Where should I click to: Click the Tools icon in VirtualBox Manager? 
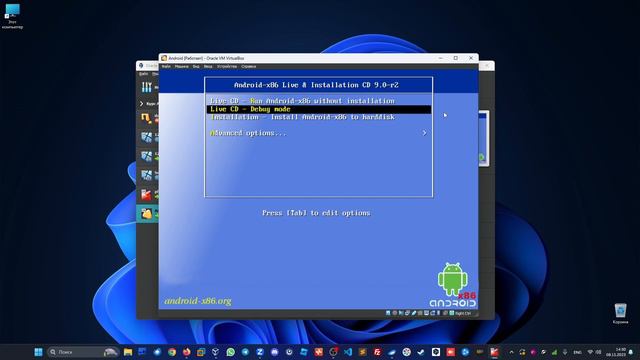[x=147, y=87]
